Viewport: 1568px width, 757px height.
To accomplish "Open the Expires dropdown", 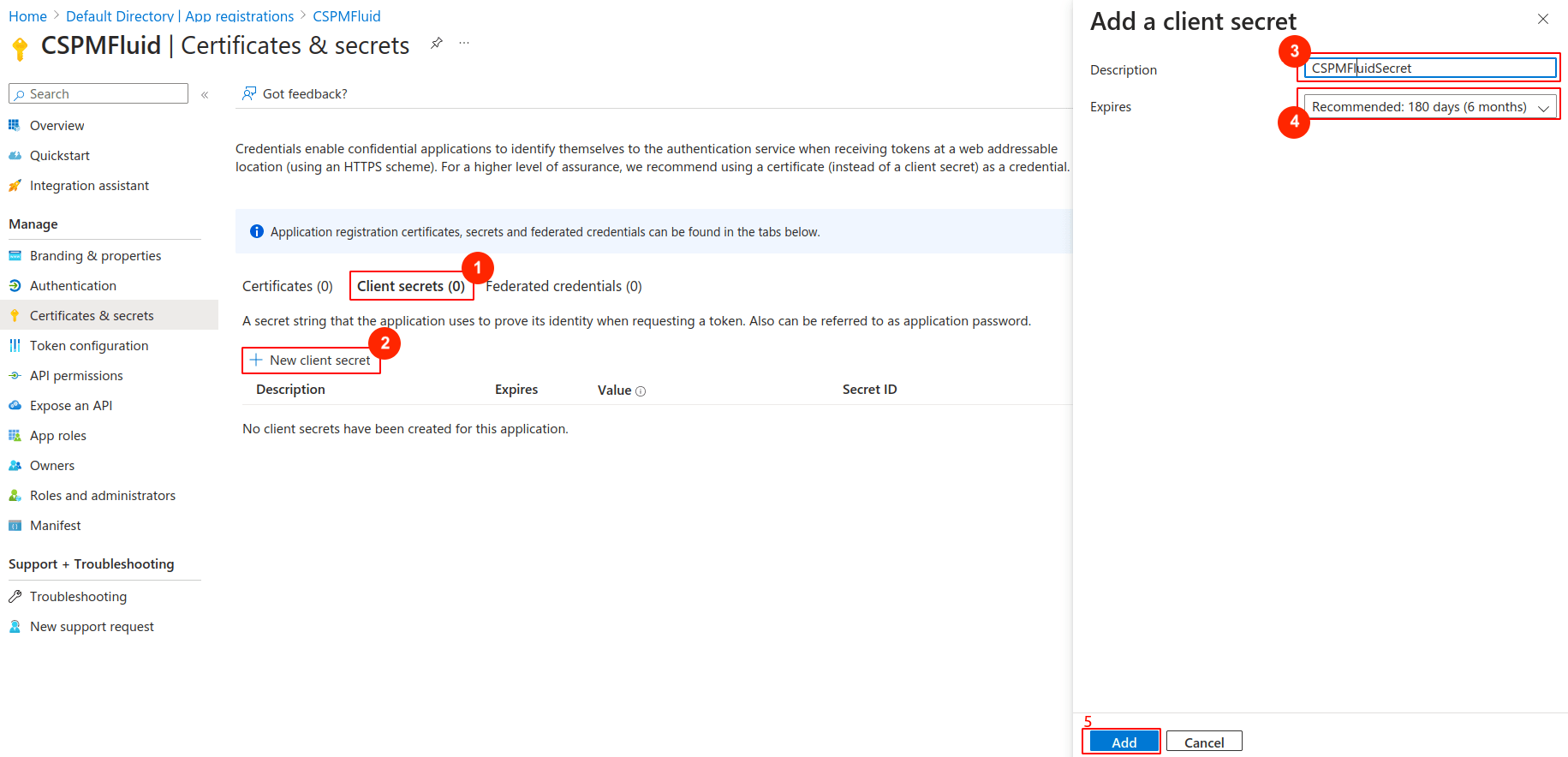I will tap(1430, 106).
